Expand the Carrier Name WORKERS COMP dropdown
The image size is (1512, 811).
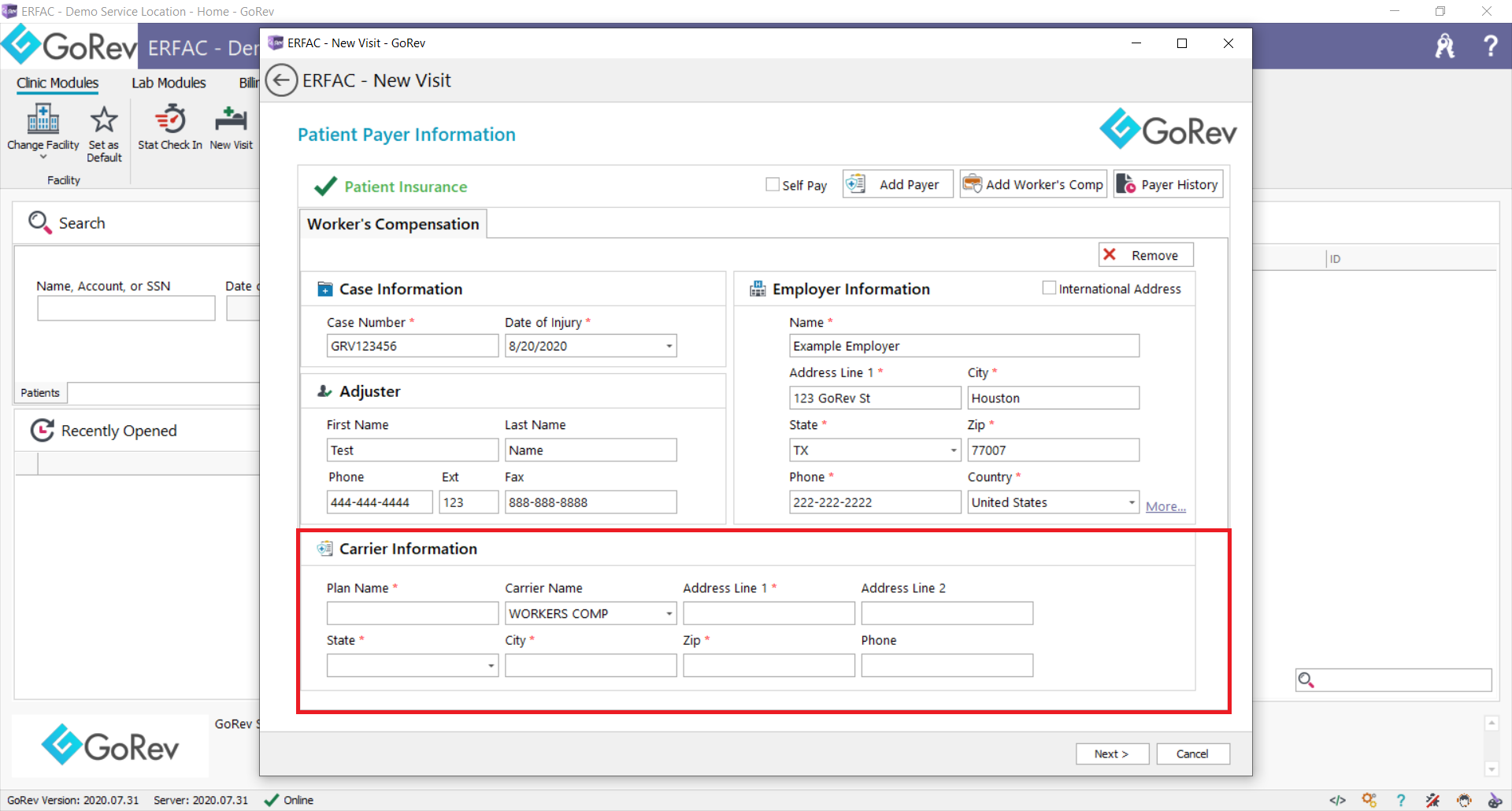[x=669, y=613]
